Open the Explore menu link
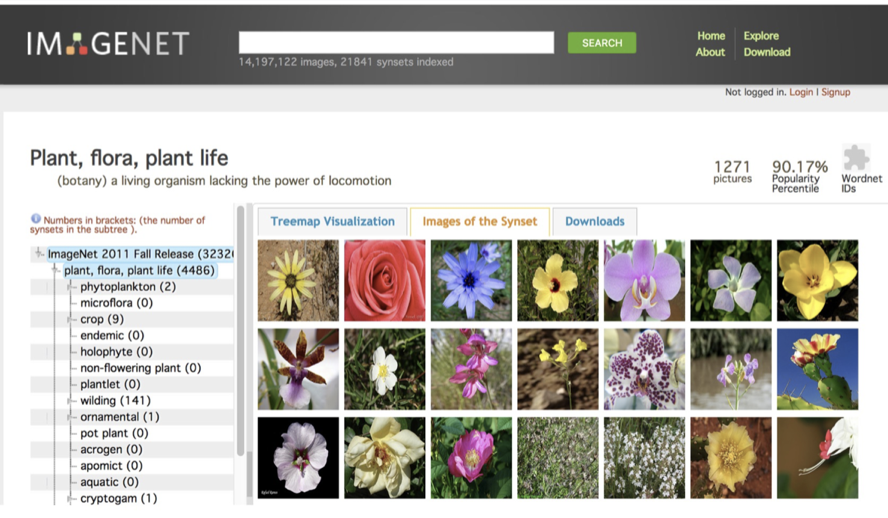Screen dimensions: 888x518 click(761, 36)
